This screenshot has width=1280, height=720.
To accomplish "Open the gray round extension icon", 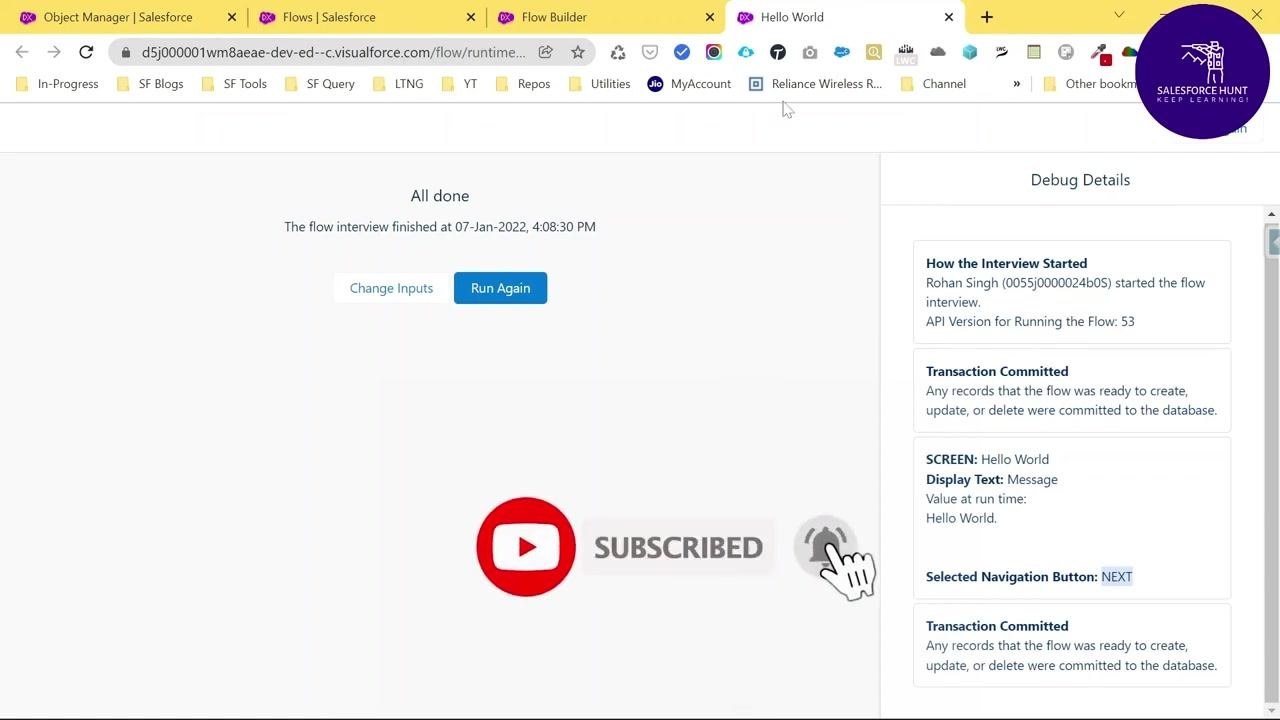I will (x=1066, y=52).
